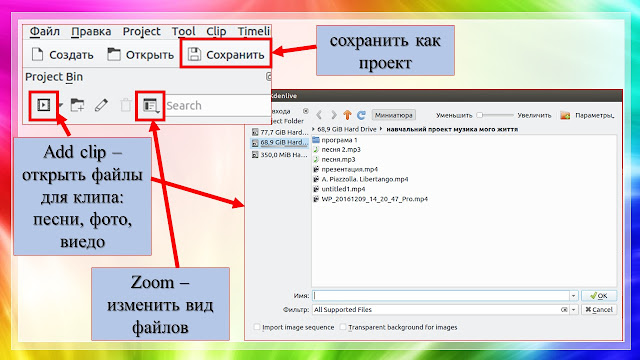Click the Имя file name field
Screen dimensions: 640x360
(x=441, y=296)
